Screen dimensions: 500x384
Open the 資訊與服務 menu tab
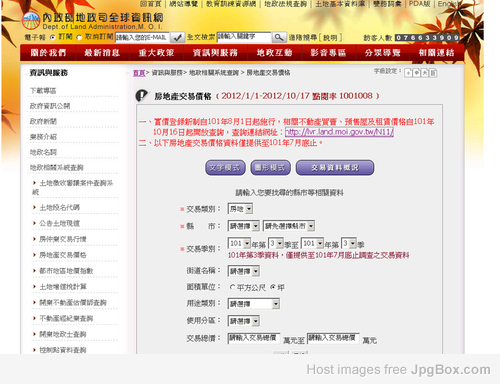point(215,53)
